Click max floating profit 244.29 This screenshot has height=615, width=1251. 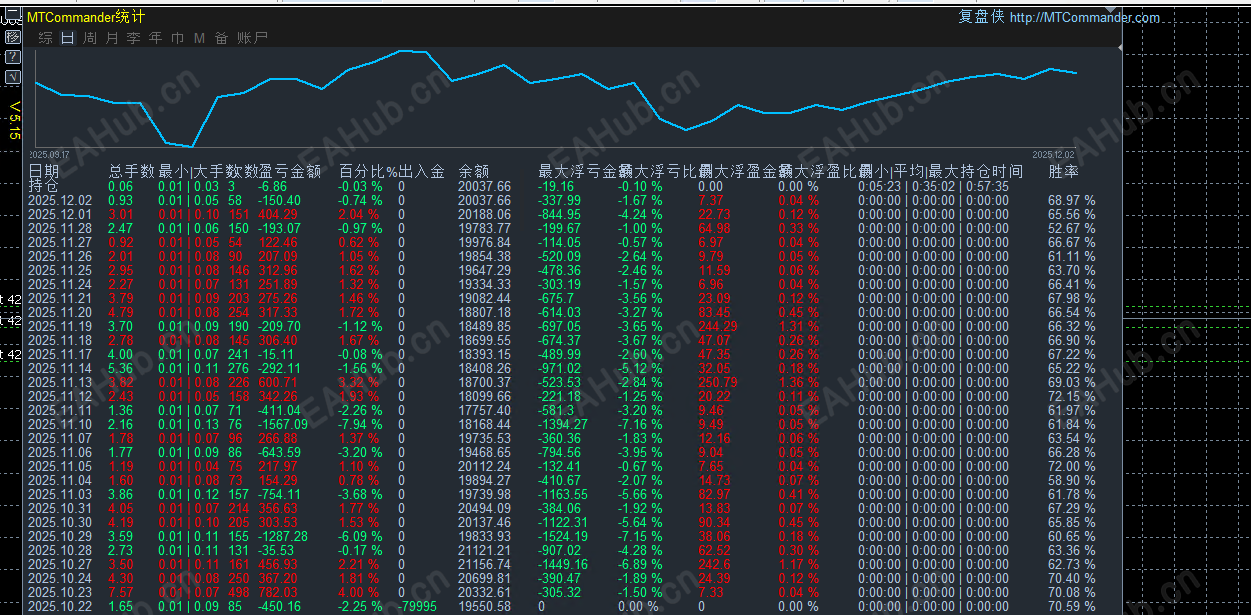pyautogui.click(x=718, y=327)
